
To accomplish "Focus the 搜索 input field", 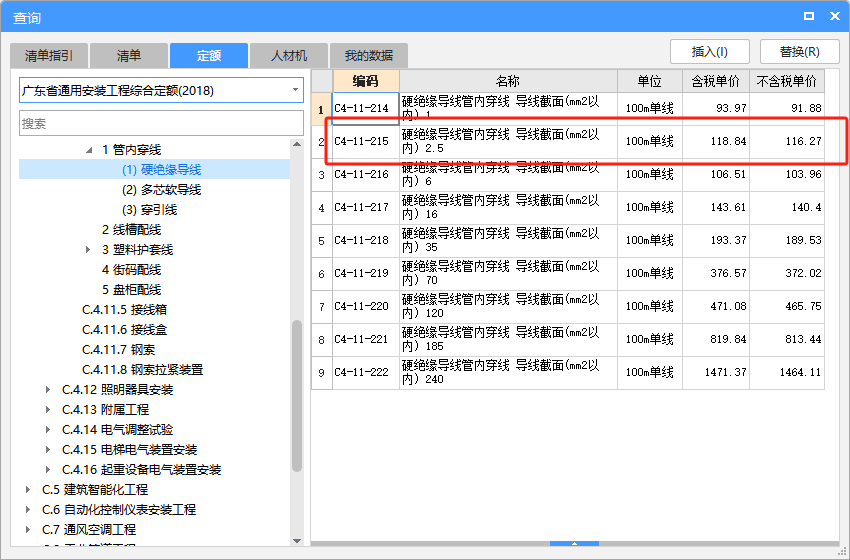I will pyautogui.click(x=162, y=123).
